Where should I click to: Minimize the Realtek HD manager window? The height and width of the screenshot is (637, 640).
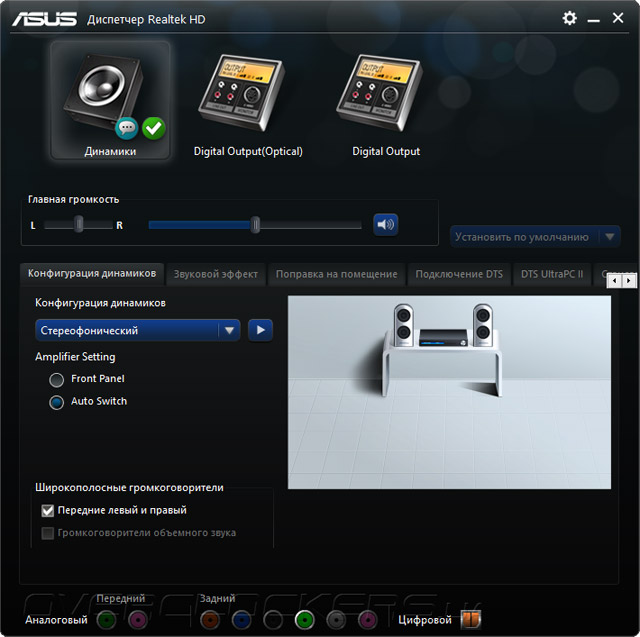[593, 19]
